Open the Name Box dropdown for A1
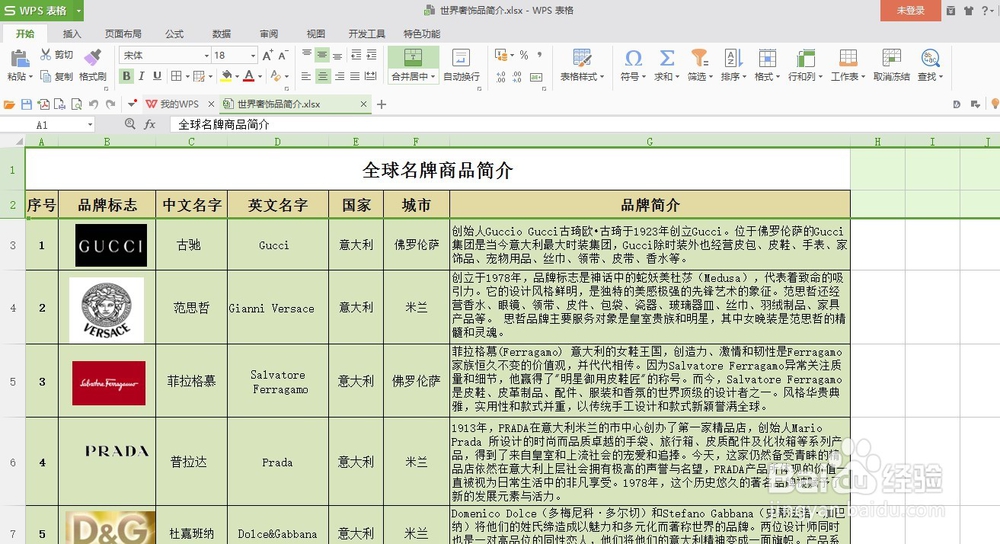1000x544 pixels. 90,124
